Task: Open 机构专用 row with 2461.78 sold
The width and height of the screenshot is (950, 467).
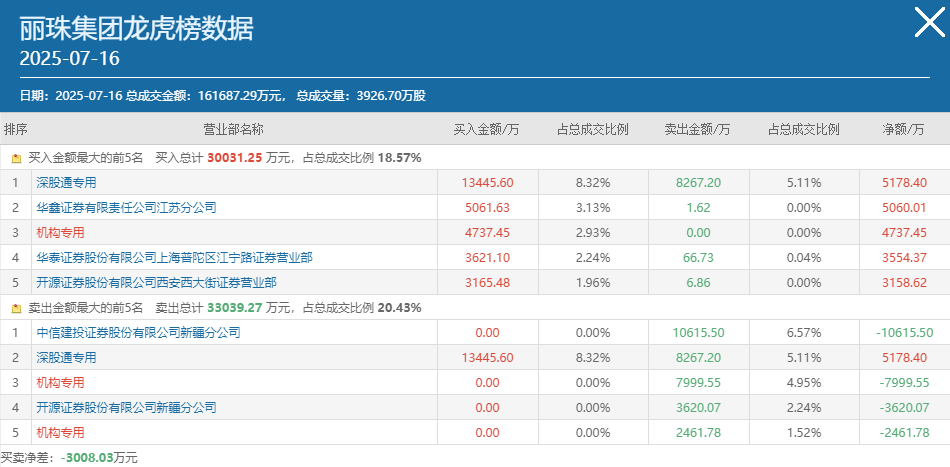Action: click(x=60, y=432)
